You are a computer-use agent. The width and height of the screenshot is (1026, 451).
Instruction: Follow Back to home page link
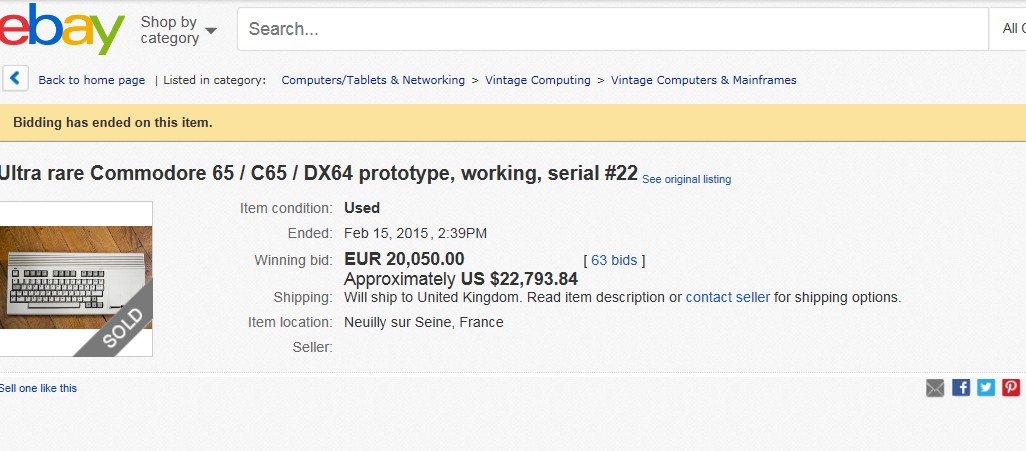(91, 80)
